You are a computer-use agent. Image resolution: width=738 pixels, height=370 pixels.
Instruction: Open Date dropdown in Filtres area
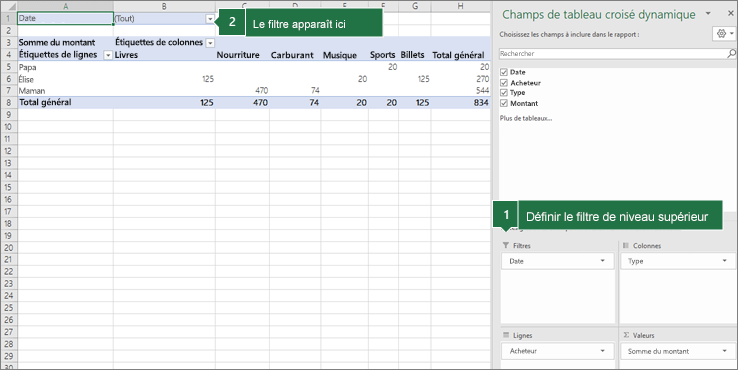click(x=602, y=261)
